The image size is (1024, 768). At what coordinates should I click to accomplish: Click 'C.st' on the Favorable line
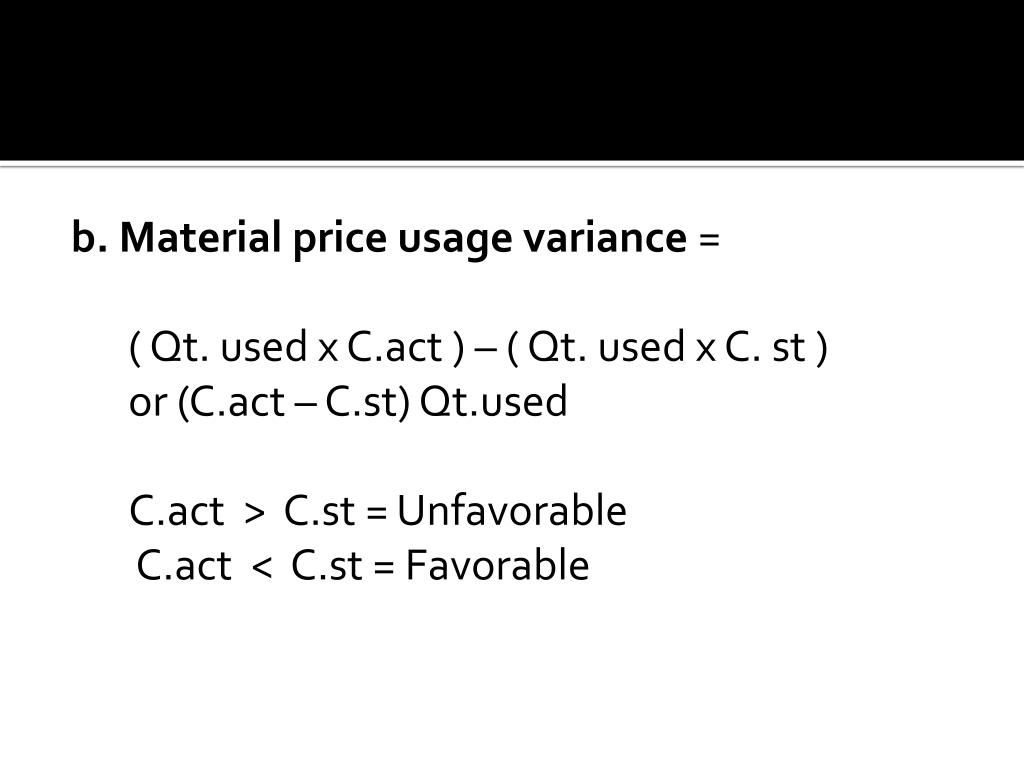[x=326, y=566]
